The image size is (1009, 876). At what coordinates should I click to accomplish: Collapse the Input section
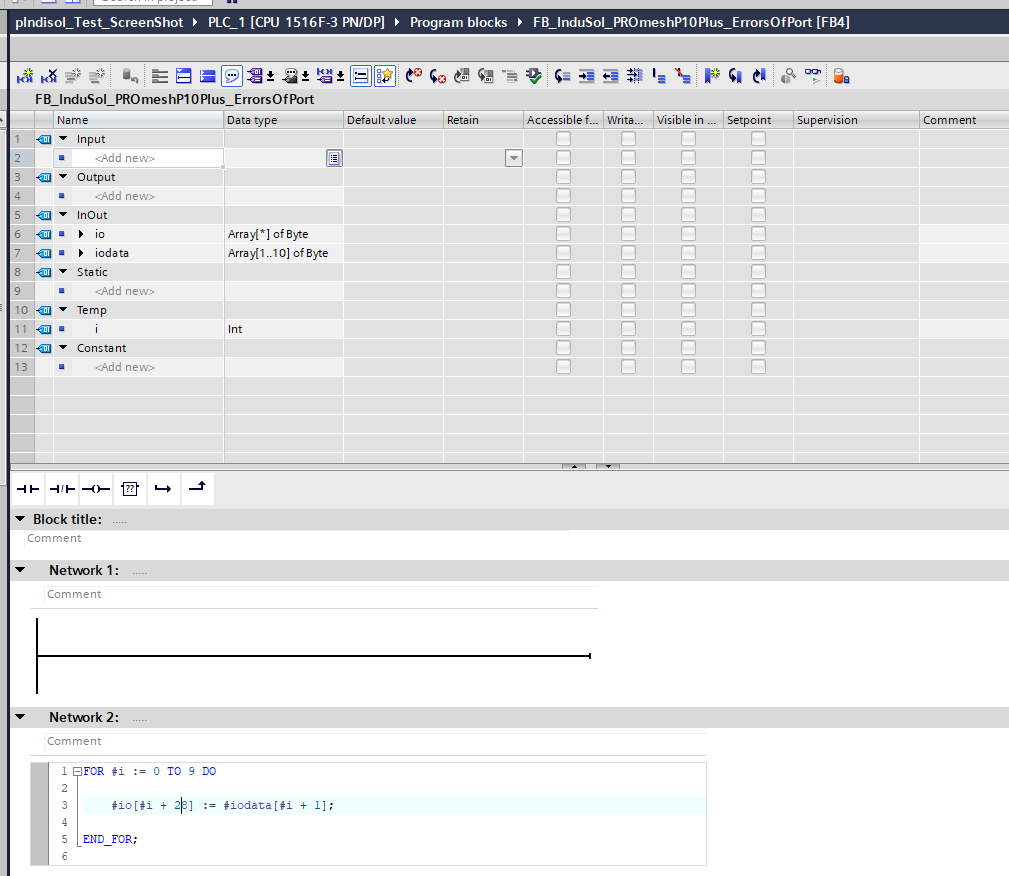(63, 138)
